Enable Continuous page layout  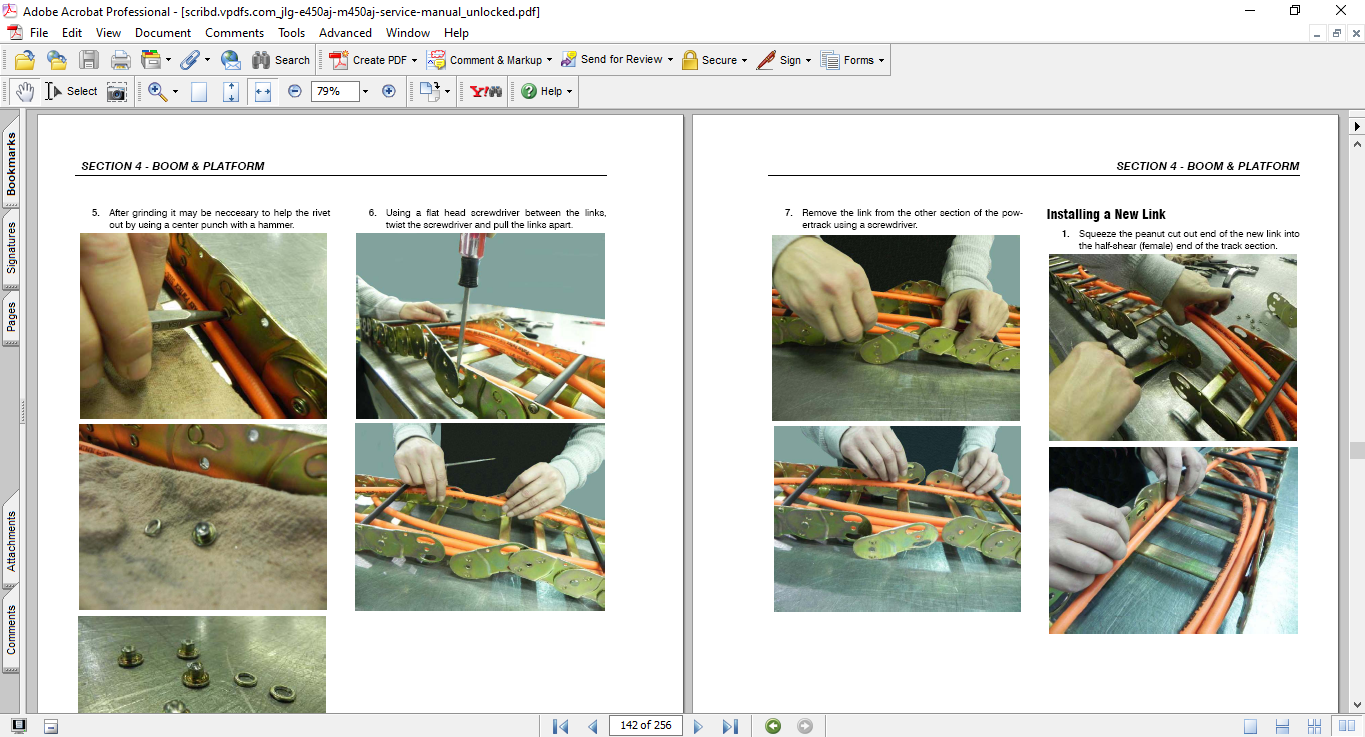[1282, 726]
